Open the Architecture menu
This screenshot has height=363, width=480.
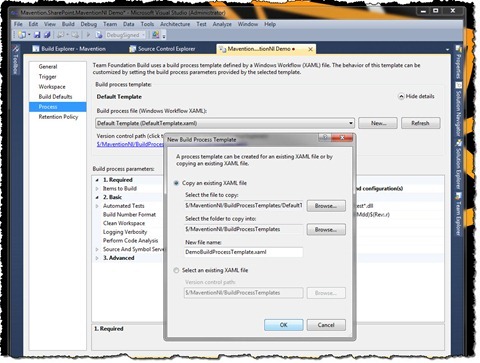pos(175,24)
